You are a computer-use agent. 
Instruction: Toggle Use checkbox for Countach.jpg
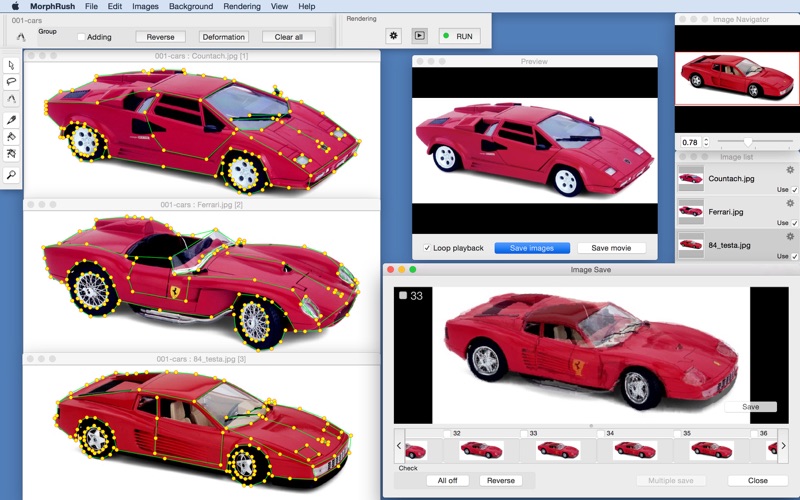point(794,189)
